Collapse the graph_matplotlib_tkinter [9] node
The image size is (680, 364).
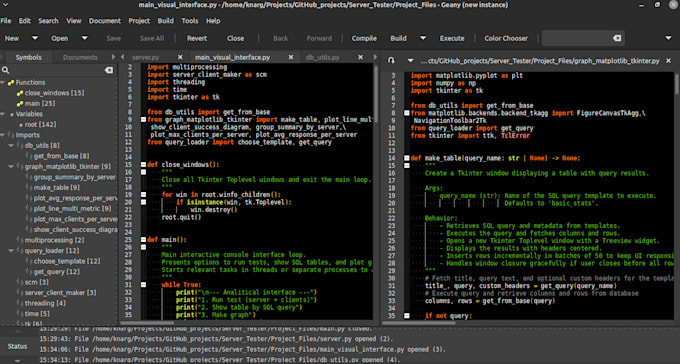click(12, 167)
